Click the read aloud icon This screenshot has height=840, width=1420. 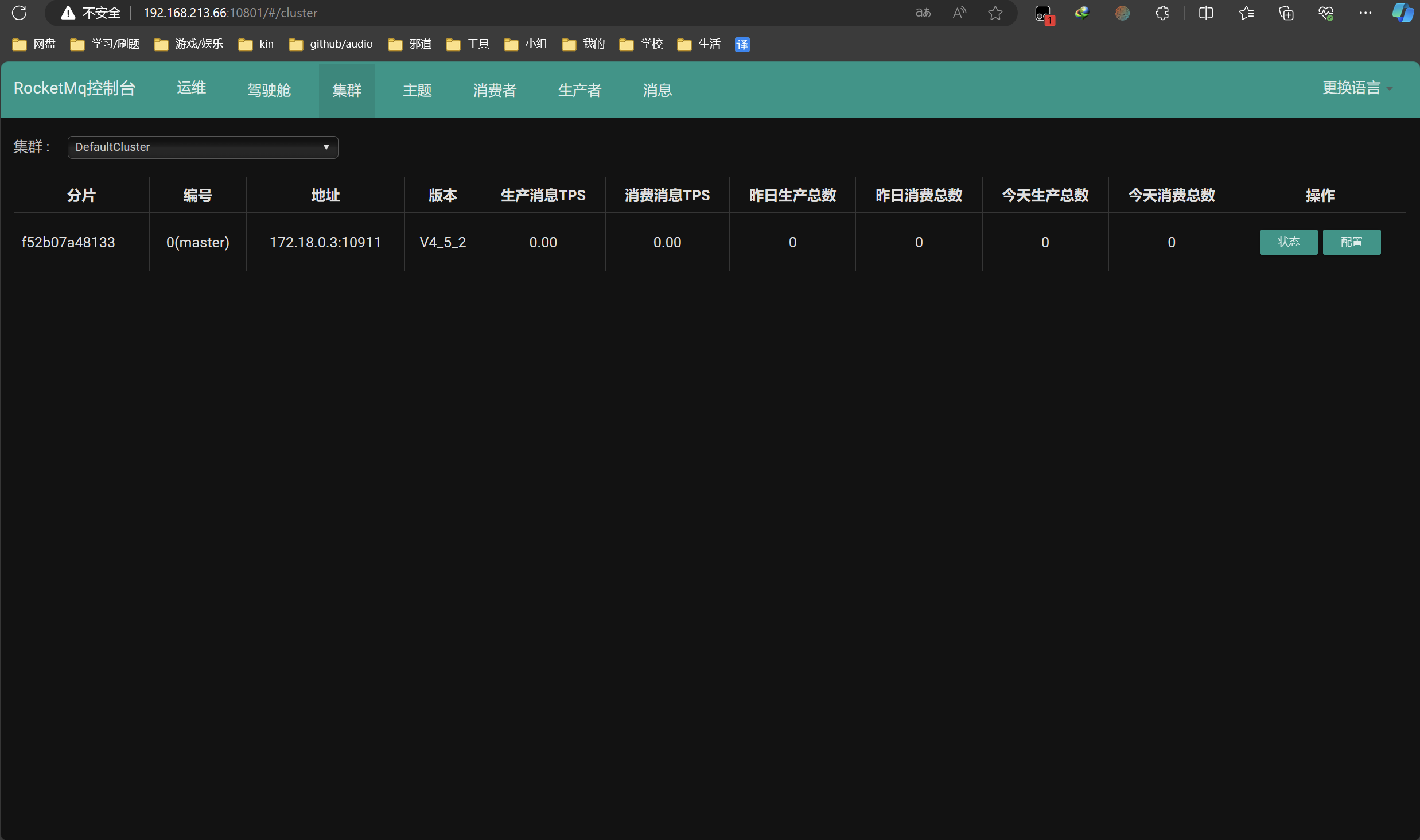coord(959,13)
